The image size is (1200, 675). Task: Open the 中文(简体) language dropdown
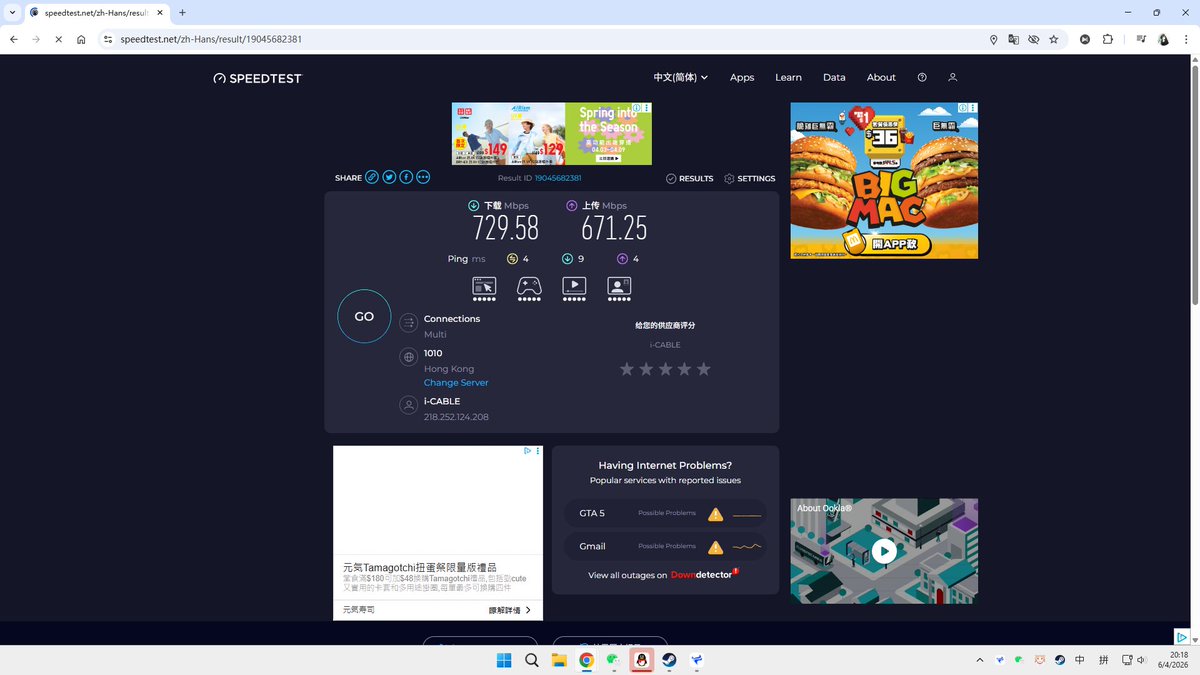pyautogui.click(x=681, y=77)
